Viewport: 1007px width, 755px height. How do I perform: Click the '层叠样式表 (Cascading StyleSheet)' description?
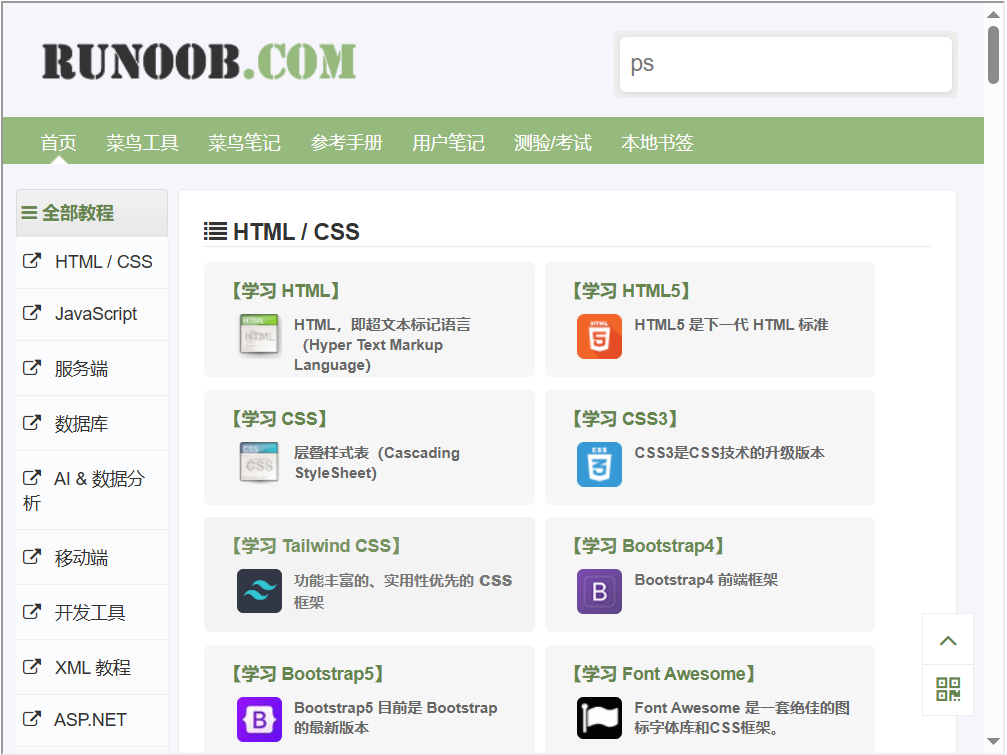pos(377,463)
